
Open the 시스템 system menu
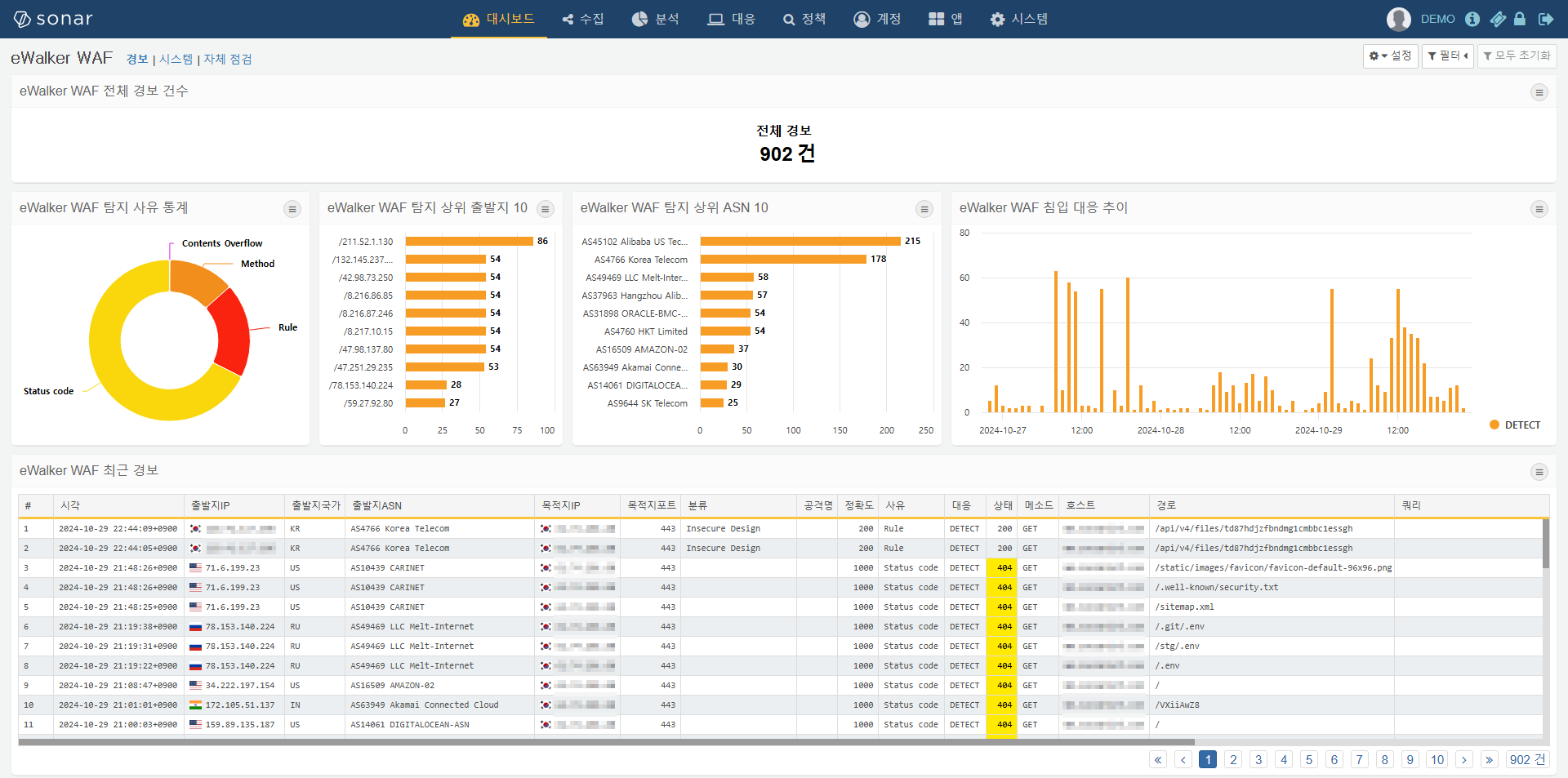(1018, 19)
